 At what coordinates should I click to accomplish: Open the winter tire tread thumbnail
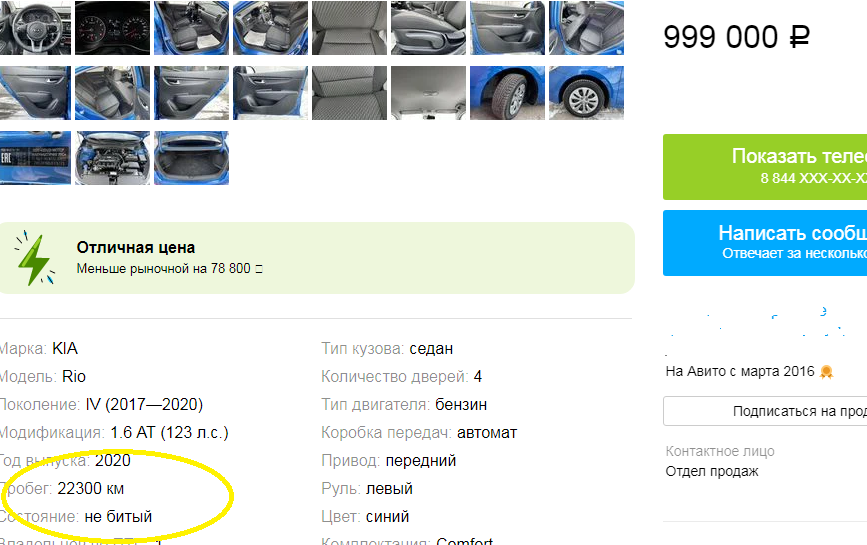tap(507, 93)
